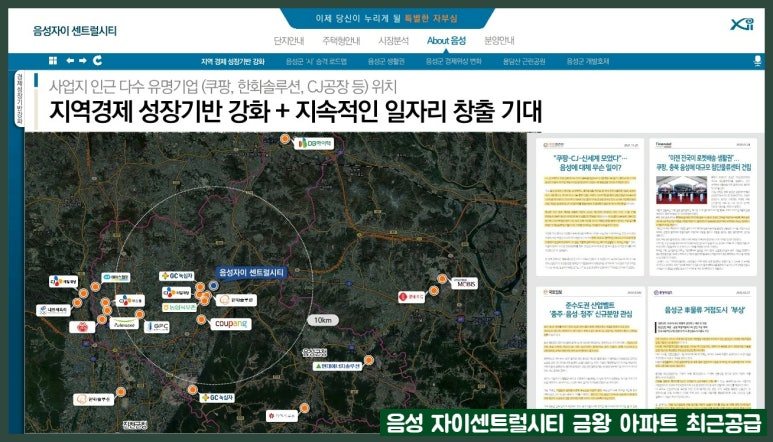Click the orange marker next to Coupang
The image size is (773, 442).
click(201, 320)
